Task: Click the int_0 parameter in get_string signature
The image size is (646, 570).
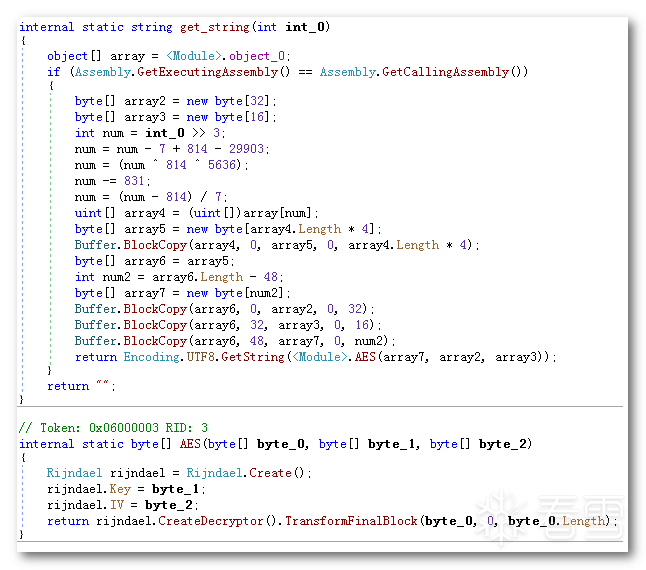Action: 305,27
